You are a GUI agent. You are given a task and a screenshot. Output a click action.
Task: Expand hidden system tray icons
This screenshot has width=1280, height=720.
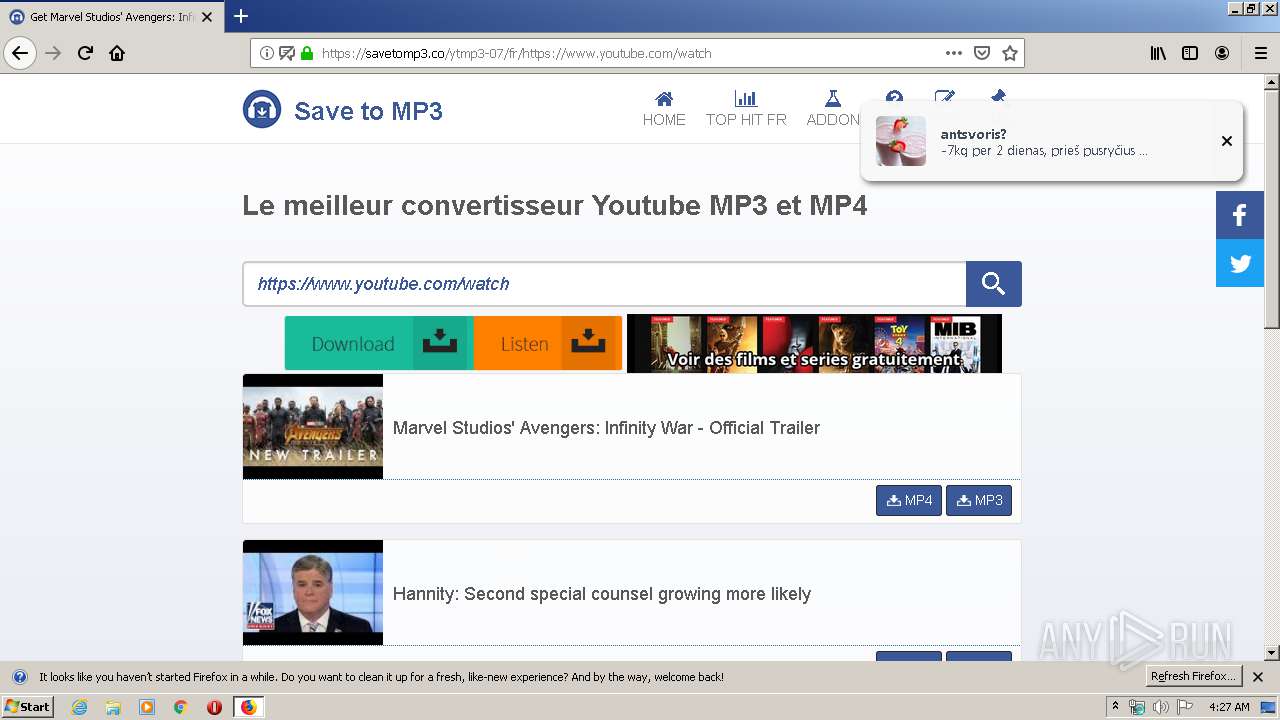[1116, 707]
